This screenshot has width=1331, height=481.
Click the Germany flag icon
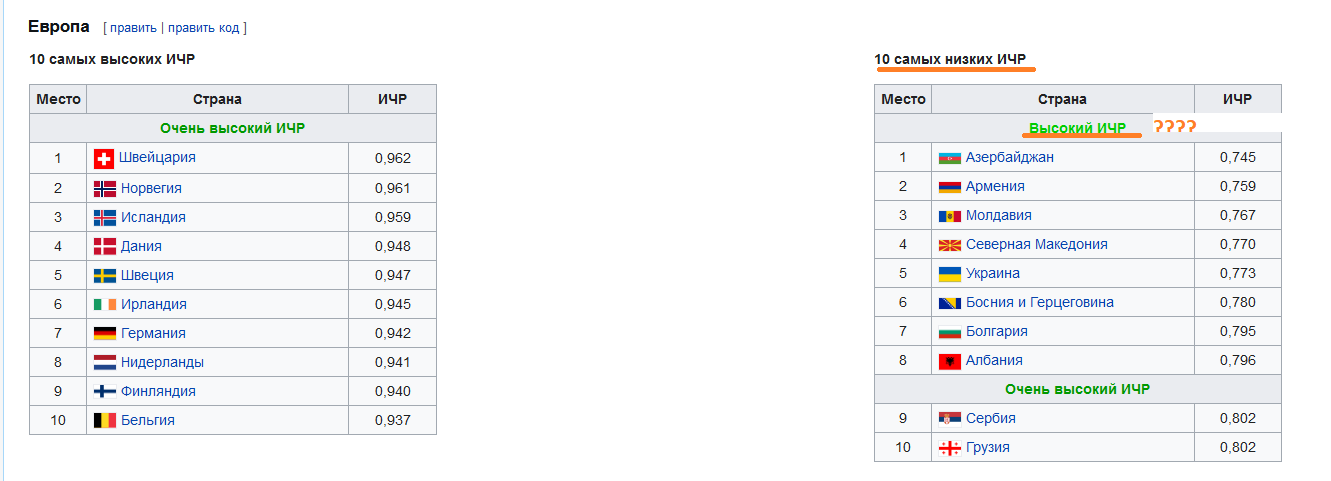tap(104, 333)
